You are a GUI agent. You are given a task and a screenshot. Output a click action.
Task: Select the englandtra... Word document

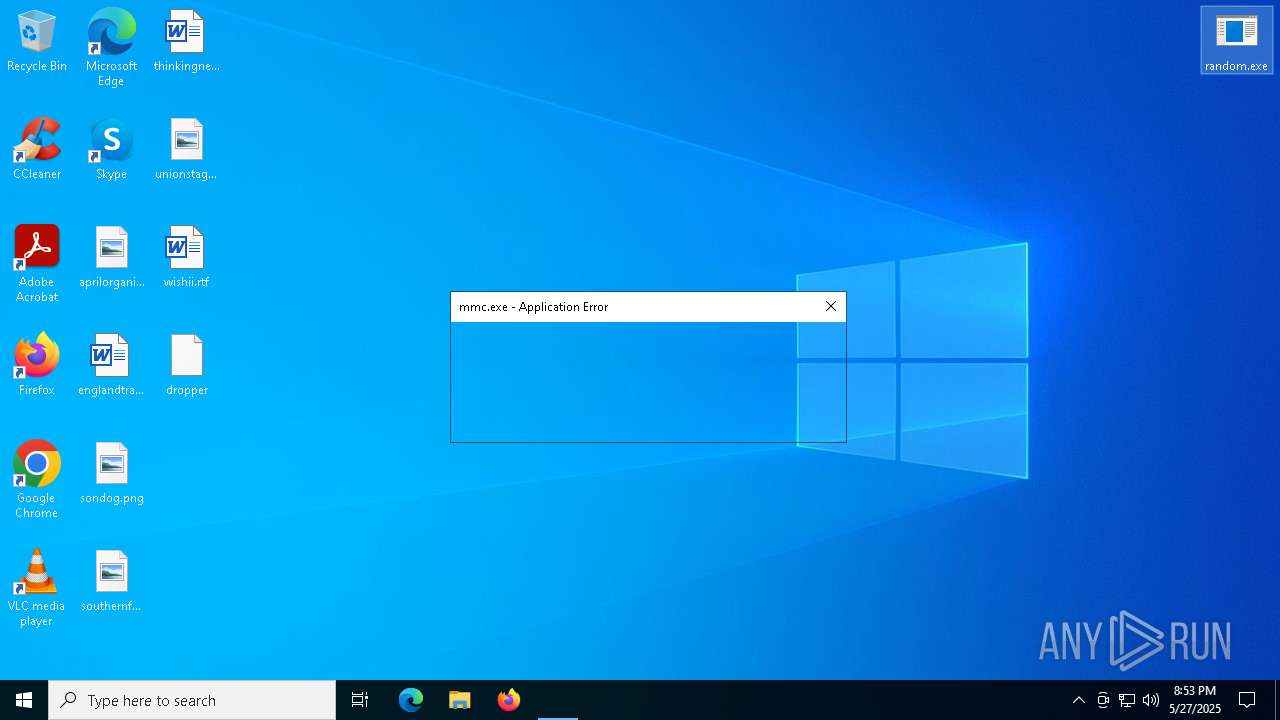coord(111,366)
